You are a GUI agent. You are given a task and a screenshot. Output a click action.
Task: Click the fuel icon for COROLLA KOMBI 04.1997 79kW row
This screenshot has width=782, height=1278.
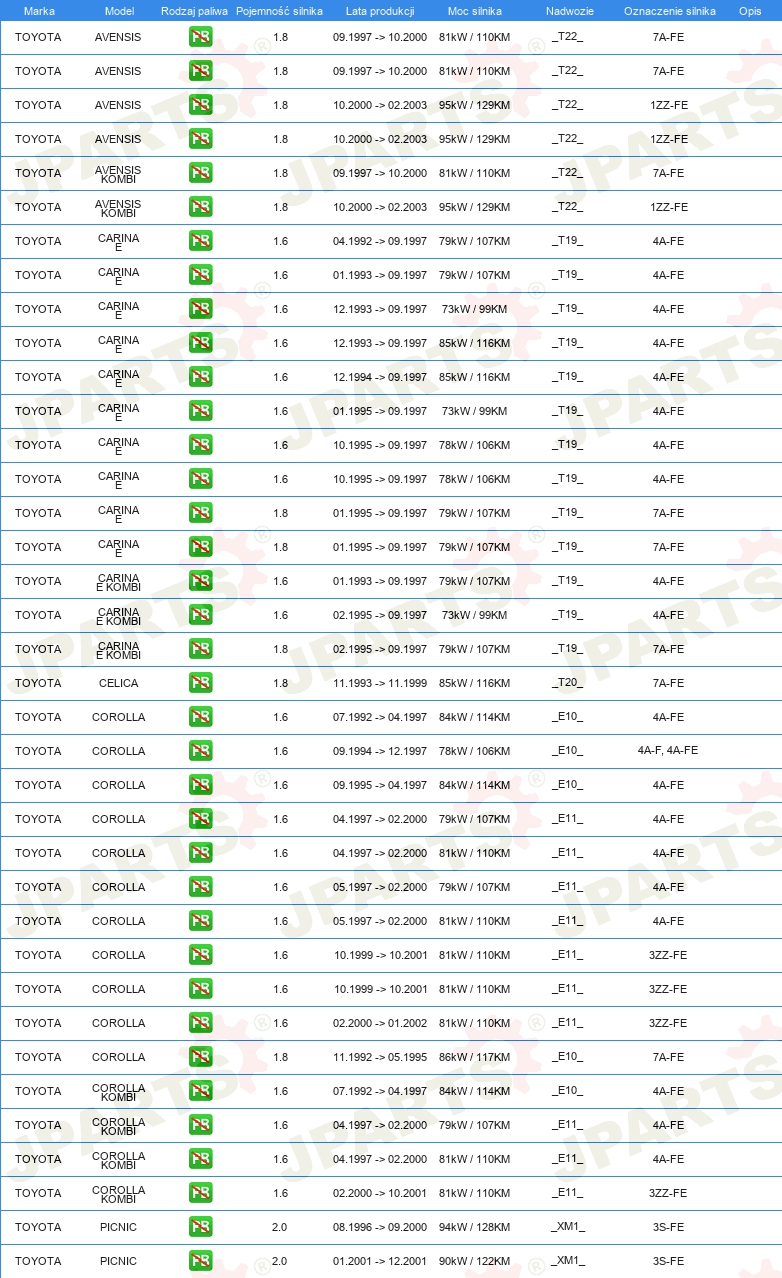[200, 1125]
